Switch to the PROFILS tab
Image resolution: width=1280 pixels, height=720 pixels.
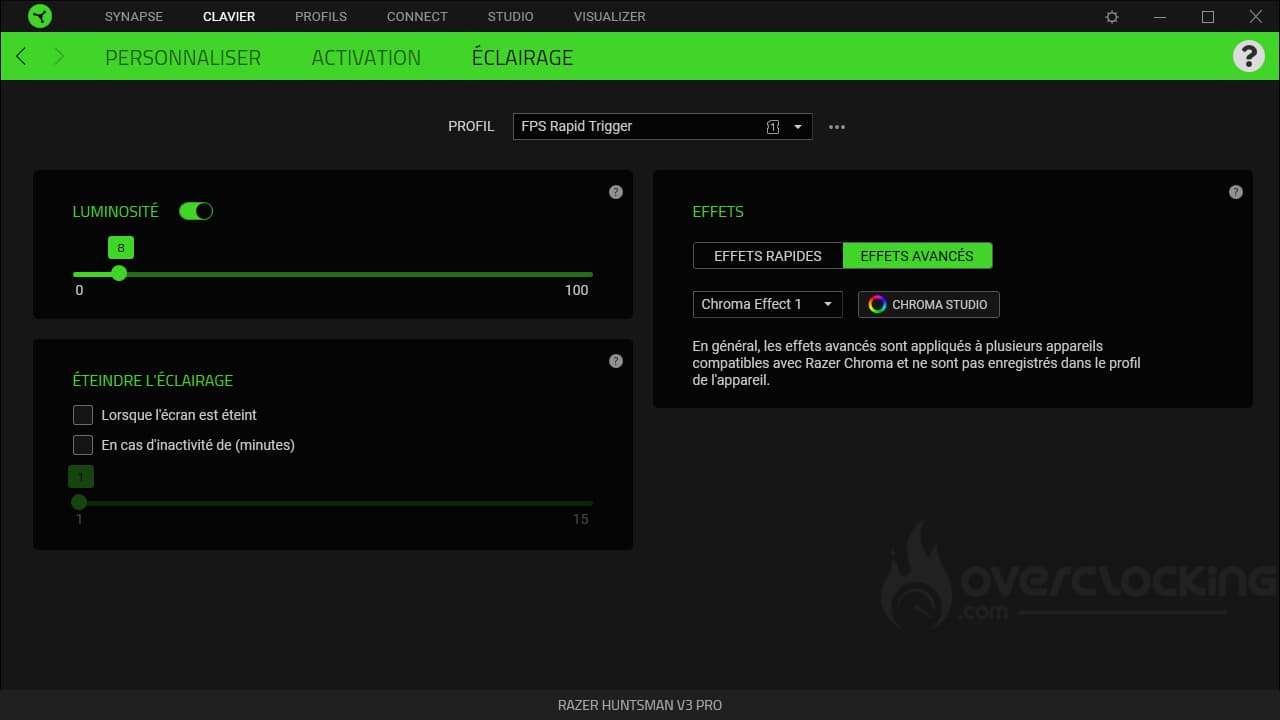click(321, 17)
